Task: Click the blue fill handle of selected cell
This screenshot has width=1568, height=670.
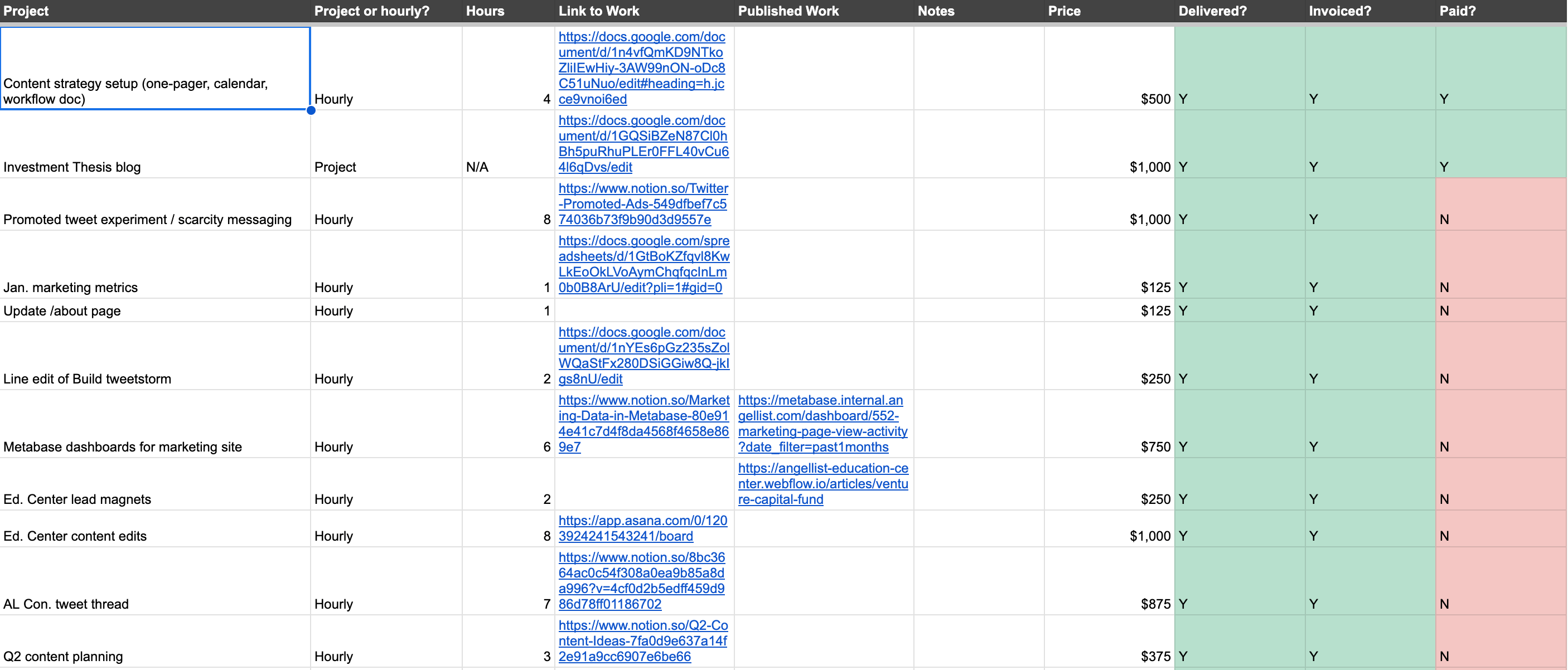Action: pyautogui.click(x=311, y=111)
